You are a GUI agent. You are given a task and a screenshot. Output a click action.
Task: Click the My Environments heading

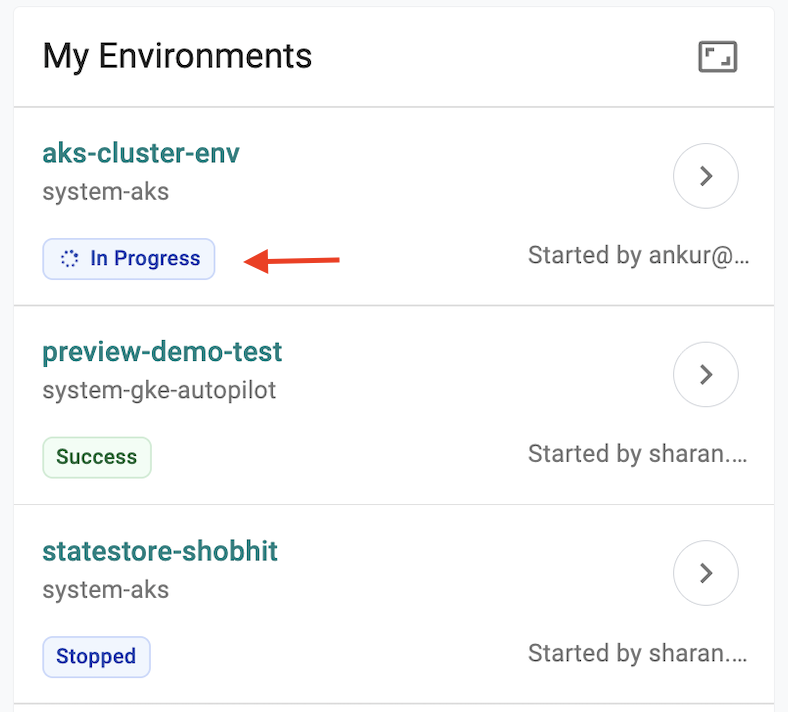(177, 56)
